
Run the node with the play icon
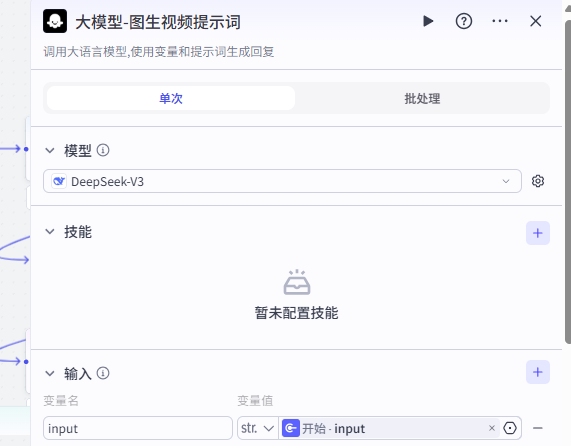pos(428,21)
